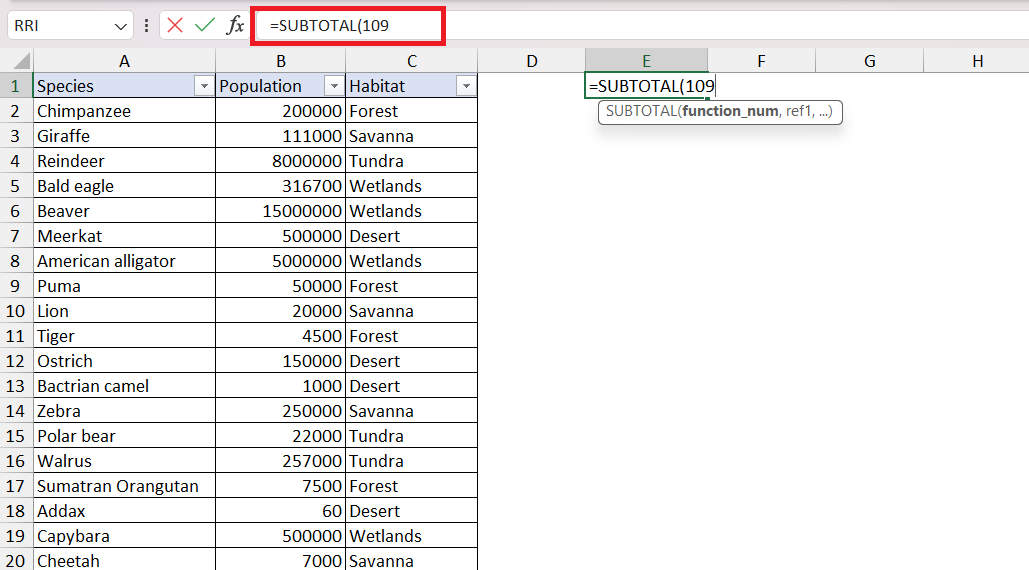Open the Habitat filter dropdown

click(466, 86)
